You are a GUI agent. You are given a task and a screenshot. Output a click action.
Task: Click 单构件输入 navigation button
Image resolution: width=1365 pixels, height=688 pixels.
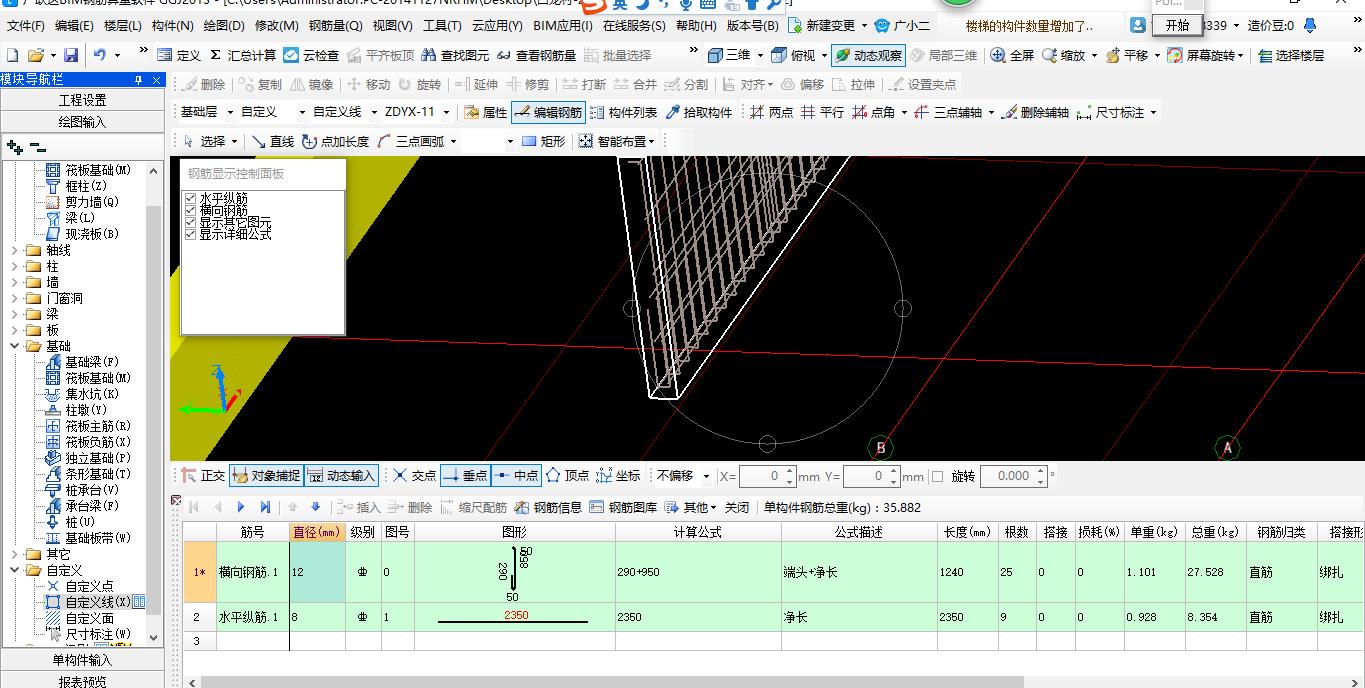[x=82, y=660]
